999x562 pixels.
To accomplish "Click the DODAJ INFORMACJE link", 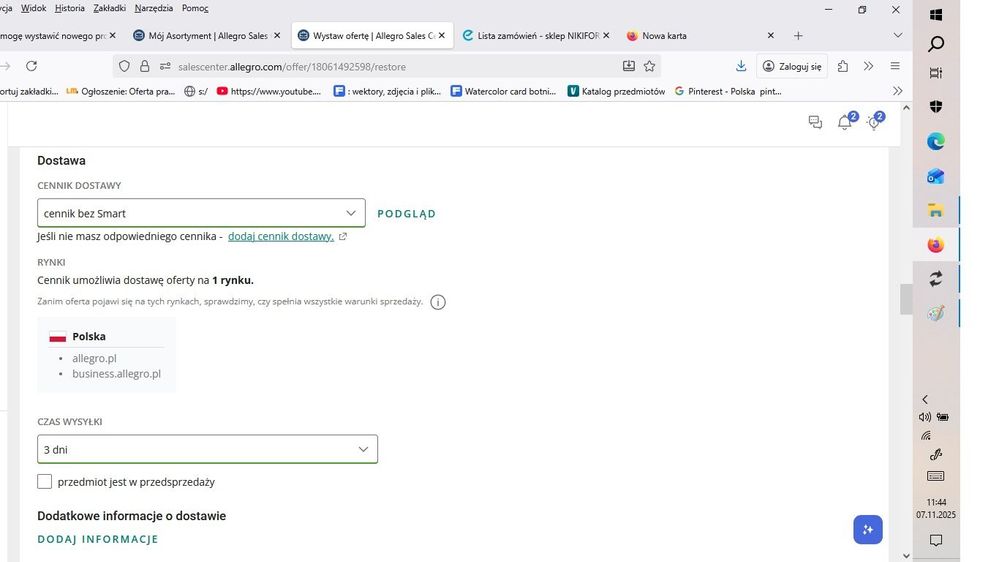I will [x=98, y=540].
